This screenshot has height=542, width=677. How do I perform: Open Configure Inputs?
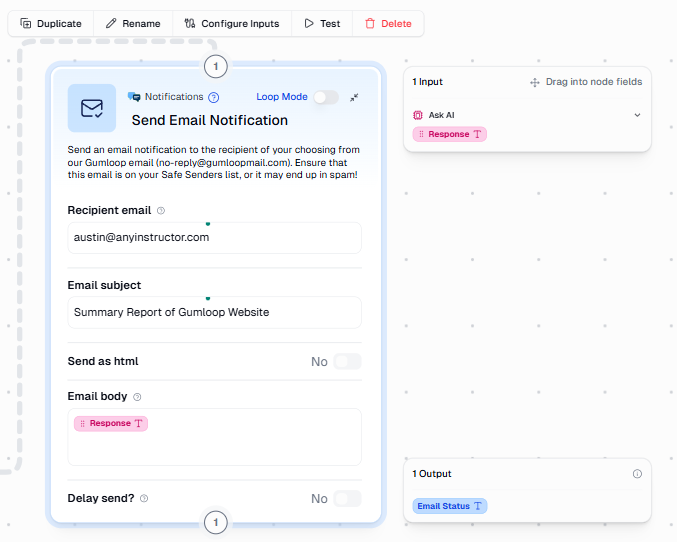pos(232,23)
